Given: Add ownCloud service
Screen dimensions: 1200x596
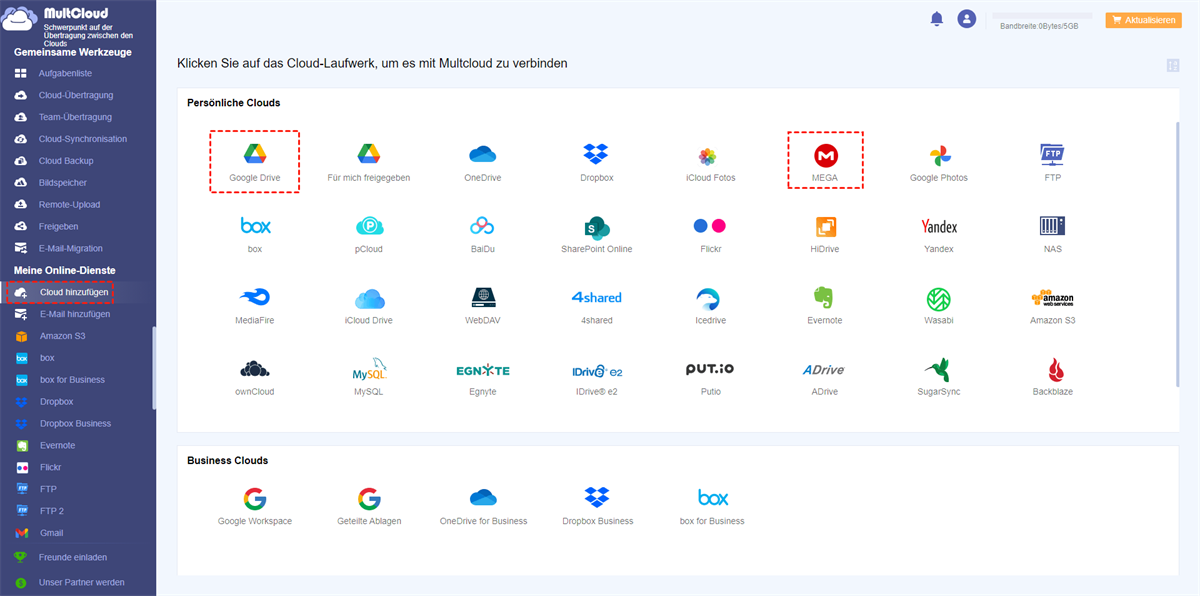Looking at the screenshot, I should tap(255, 369).
